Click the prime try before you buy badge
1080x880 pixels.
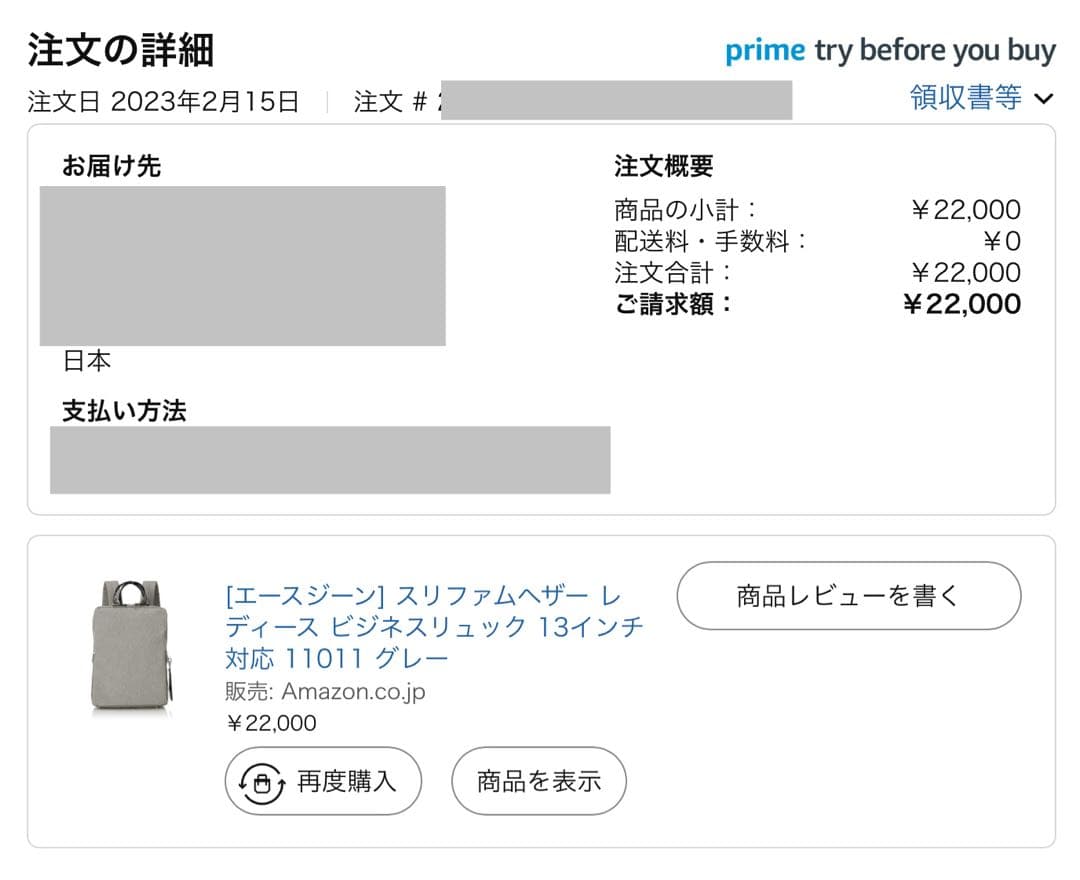pos(888,50)
